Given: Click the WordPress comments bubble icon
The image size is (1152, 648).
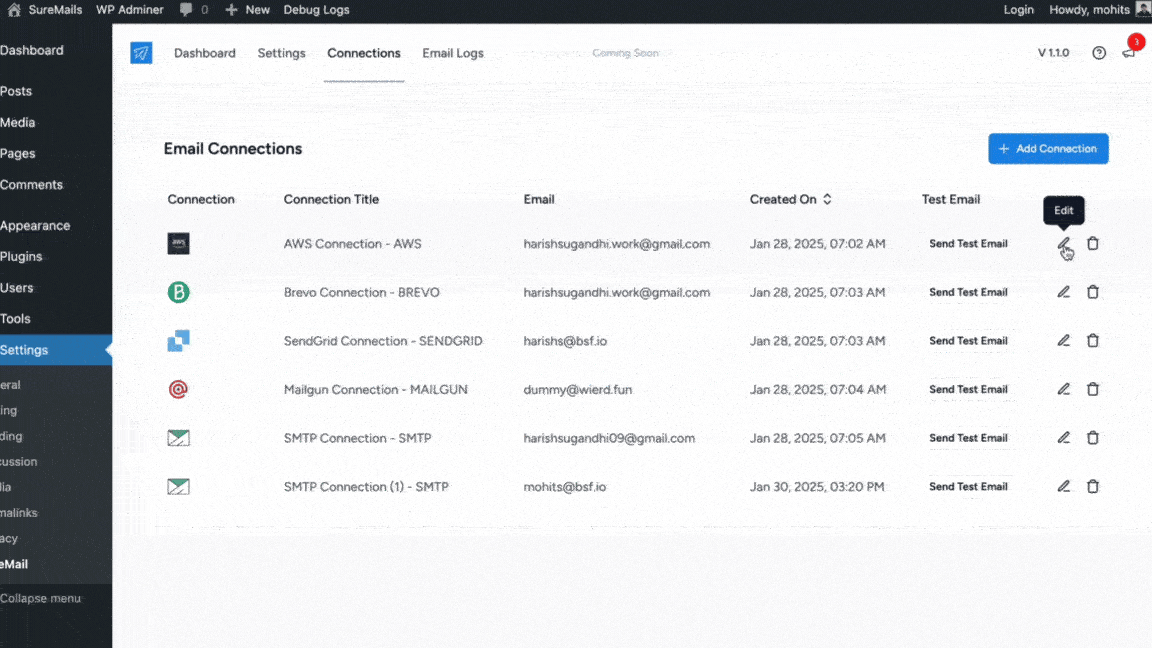Looking at the screenshot, I should 186,10.
